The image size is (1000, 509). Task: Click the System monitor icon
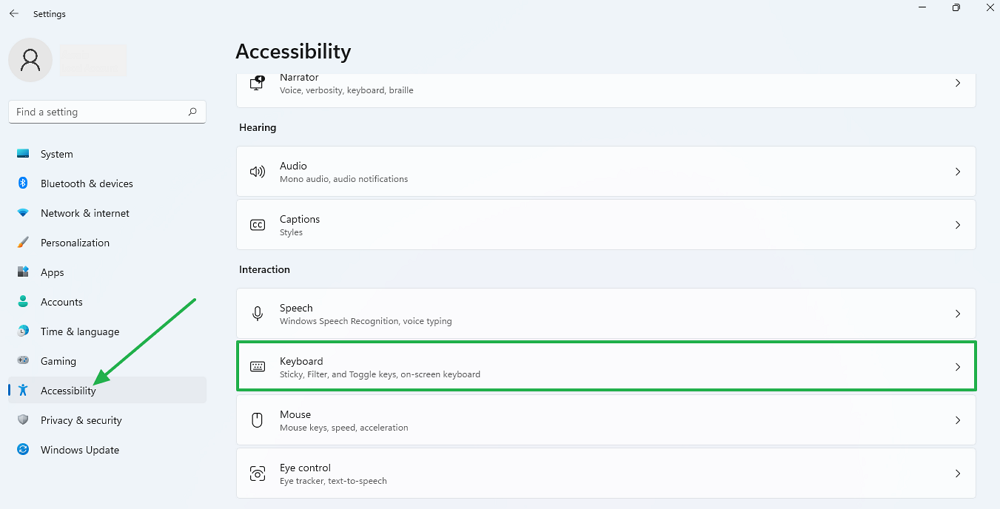[x=23, y=154]
